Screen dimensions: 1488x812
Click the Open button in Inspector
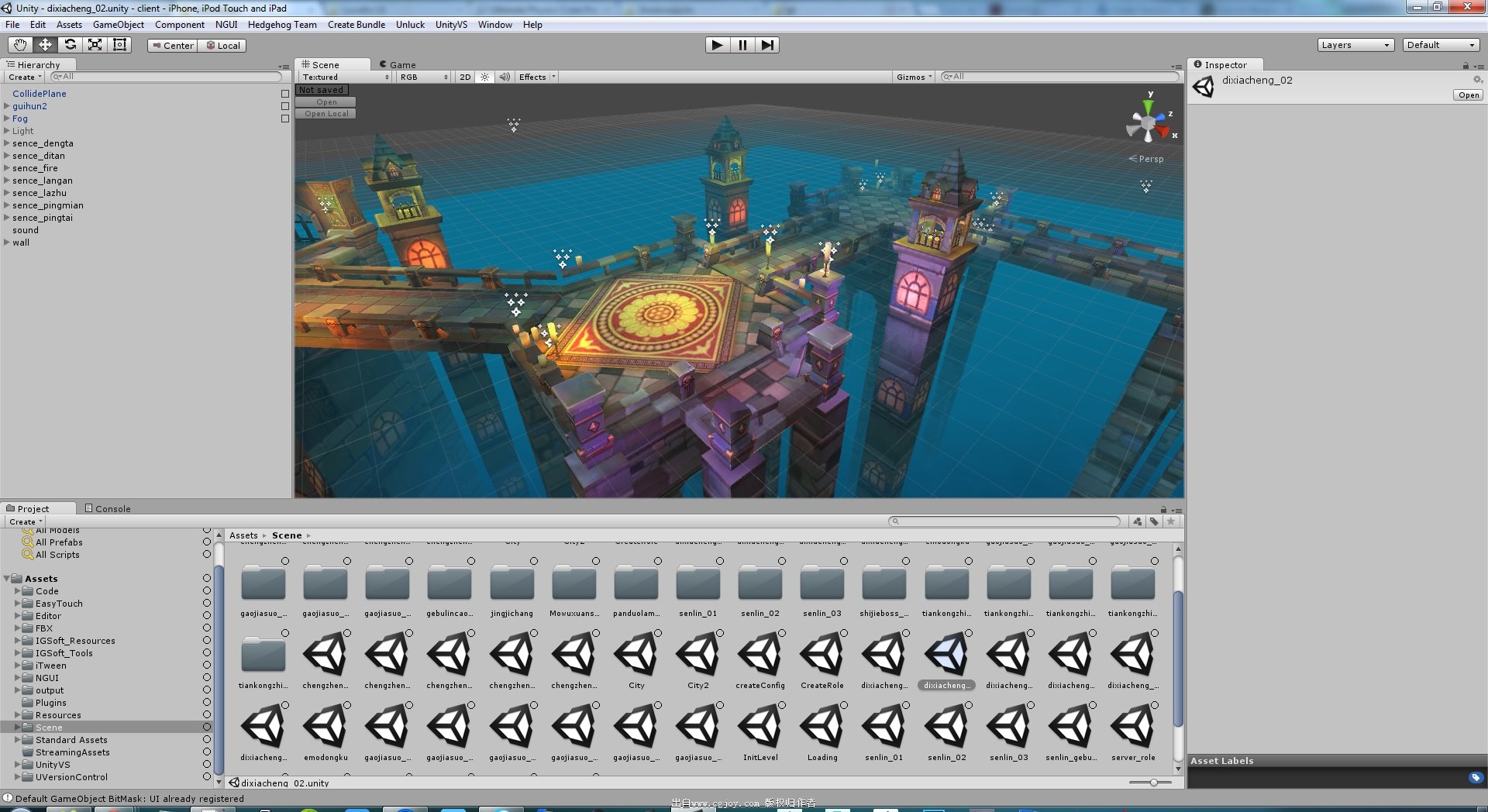pos(1469,95)
